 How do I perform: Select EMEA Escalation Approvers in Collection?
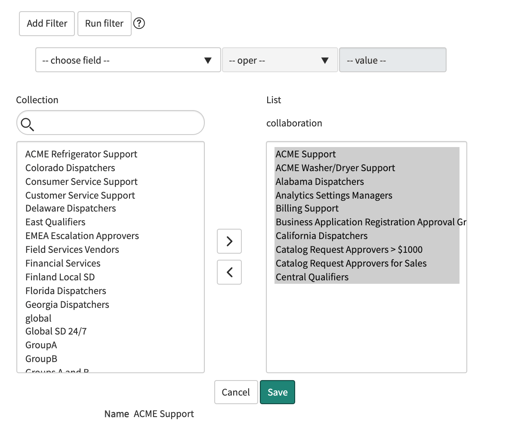(x=82, y=236)
